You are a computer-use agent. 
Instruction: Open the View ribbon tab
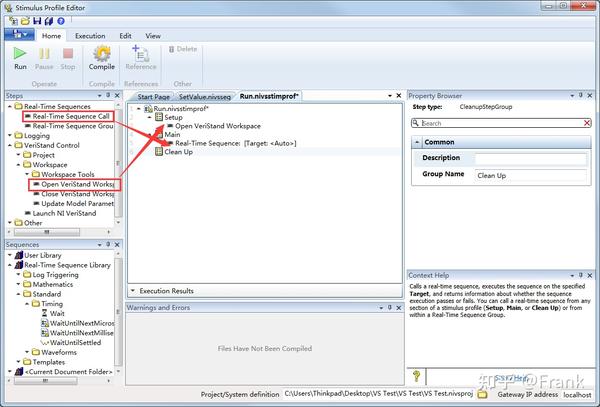tap(153, 36)
